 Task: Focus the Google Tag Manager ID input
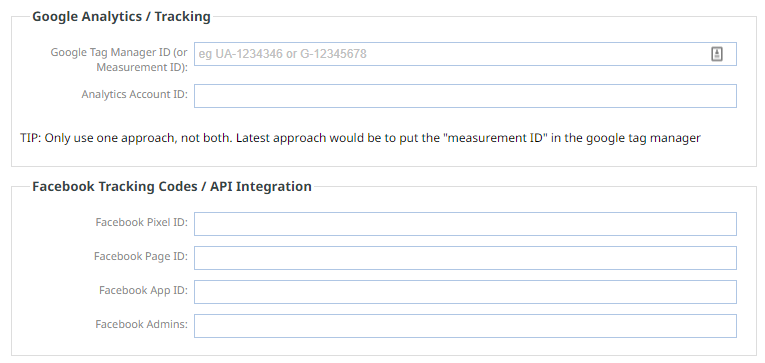(465, 54)
